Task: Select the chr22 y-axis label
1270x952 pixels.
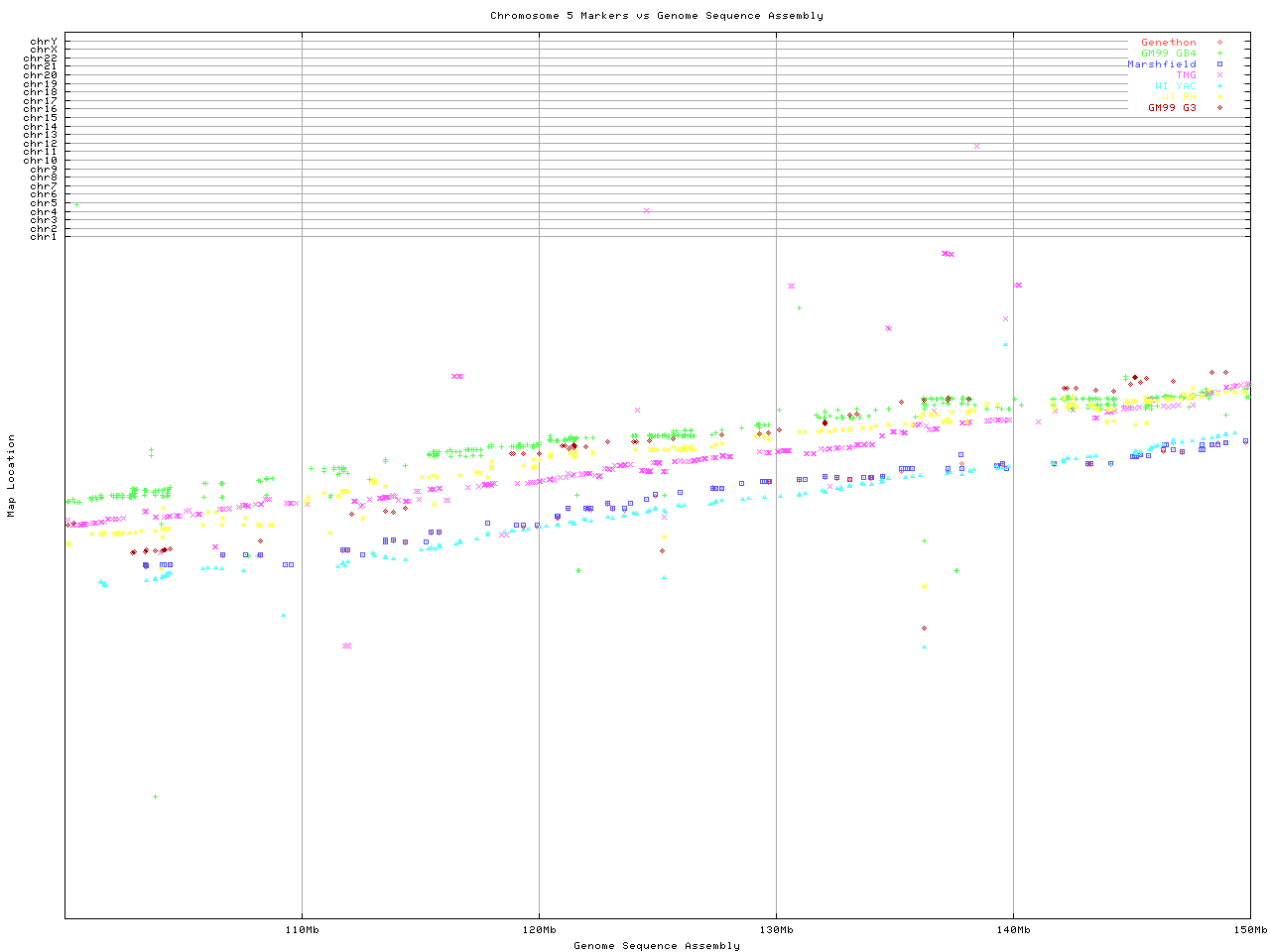Action: coord(40,59)
